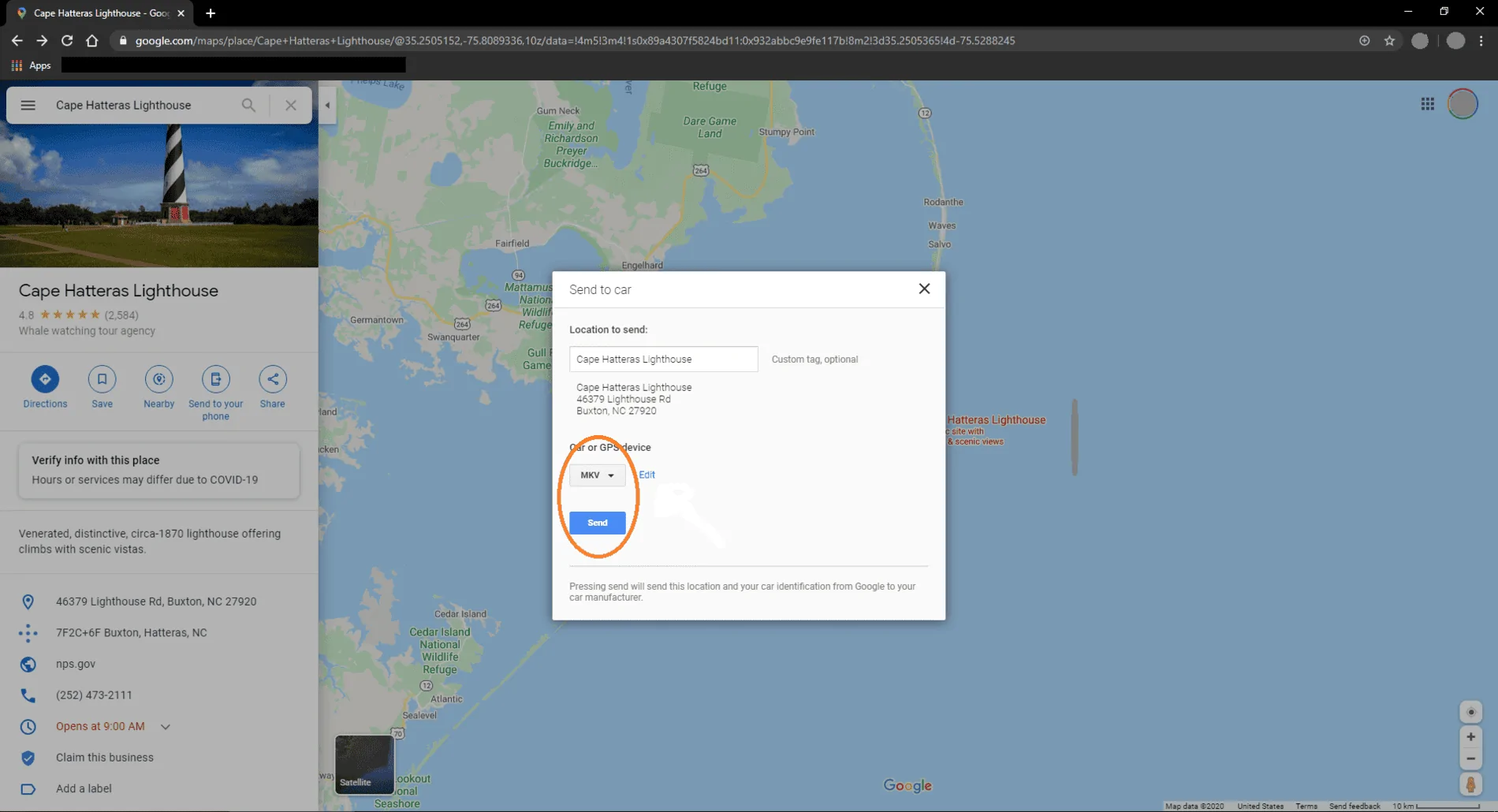Open browser home page
1498x812 pixels.
(92, 40)
